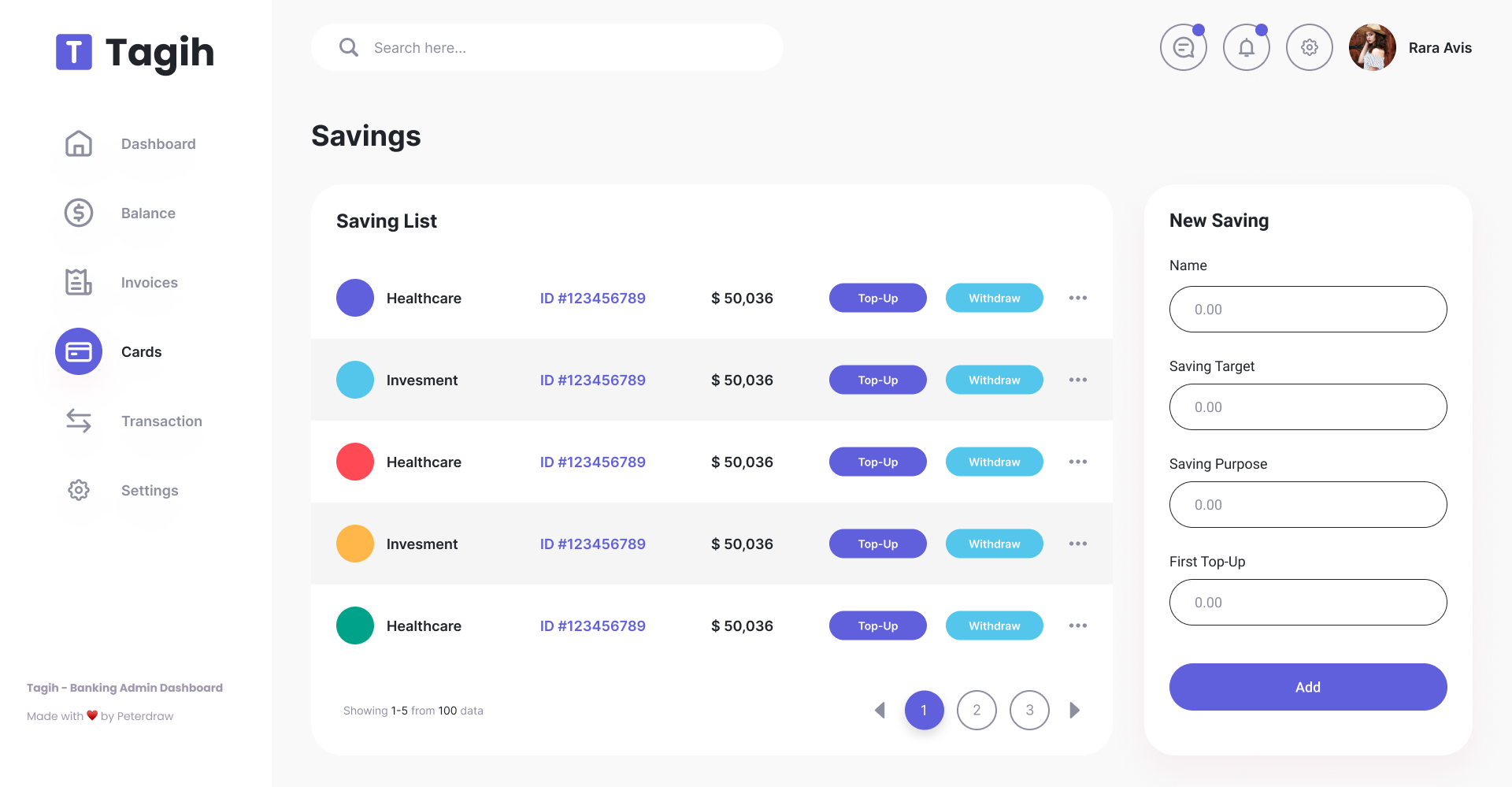The height and width of the screenshot is (787, 1512).
Task: Select the Balance section icon
Action: [78, 213]
